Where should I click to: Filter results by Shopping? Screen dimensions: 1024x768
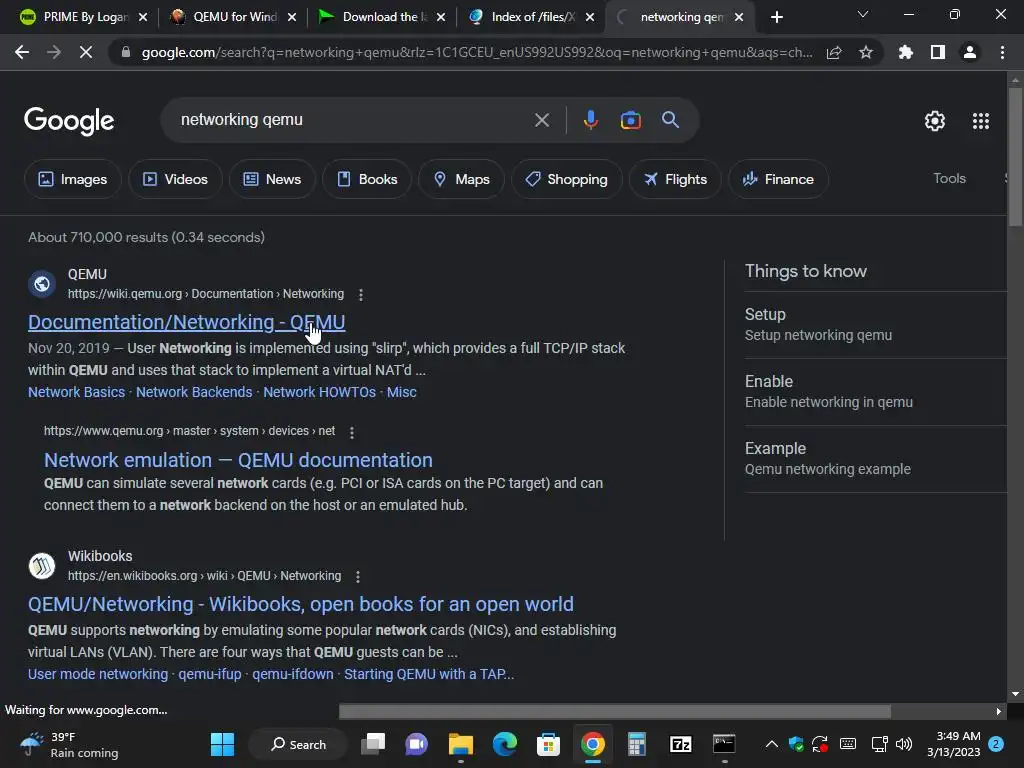point(567,179)
